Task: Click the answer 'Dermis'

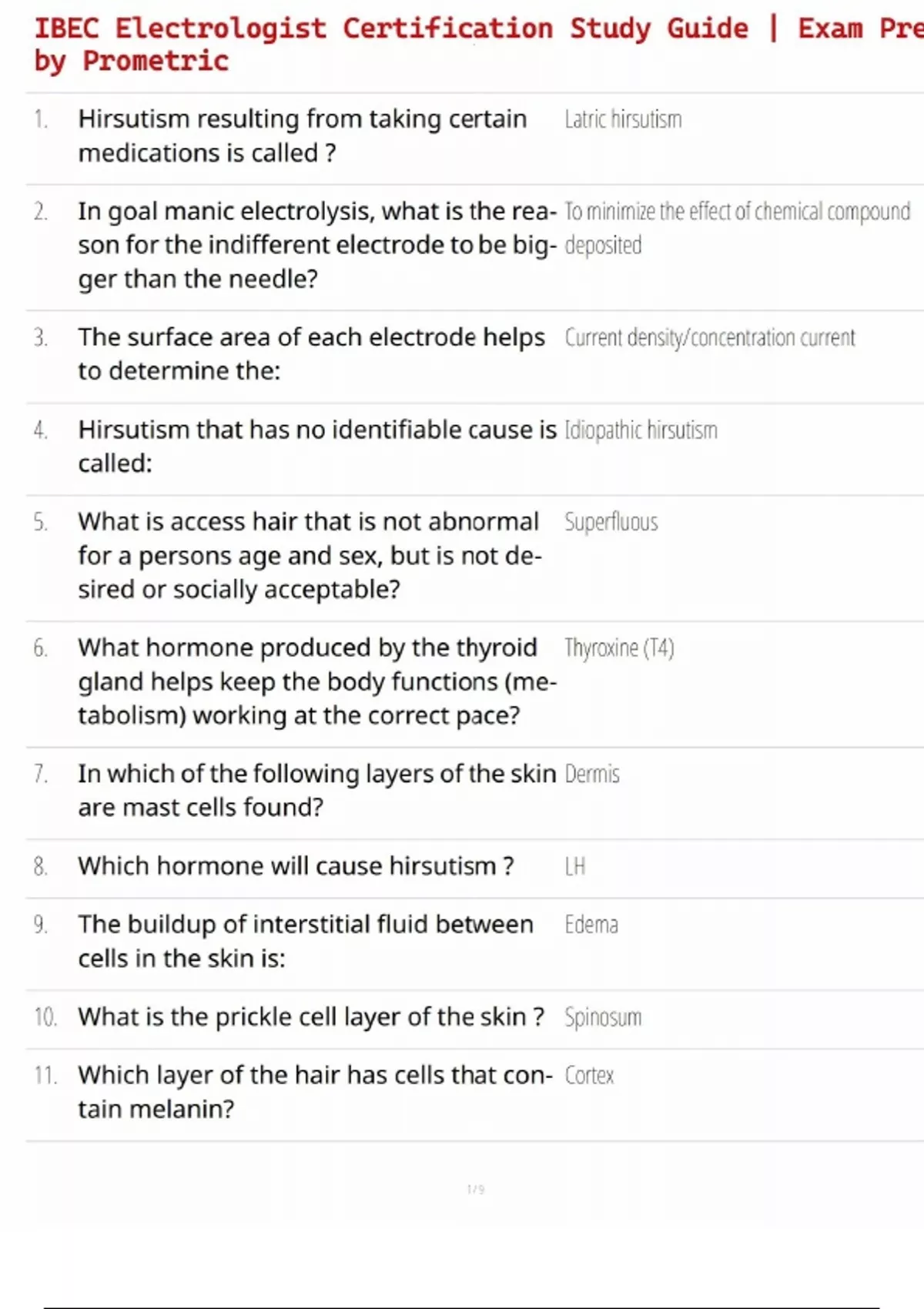Action: [591, 774]
